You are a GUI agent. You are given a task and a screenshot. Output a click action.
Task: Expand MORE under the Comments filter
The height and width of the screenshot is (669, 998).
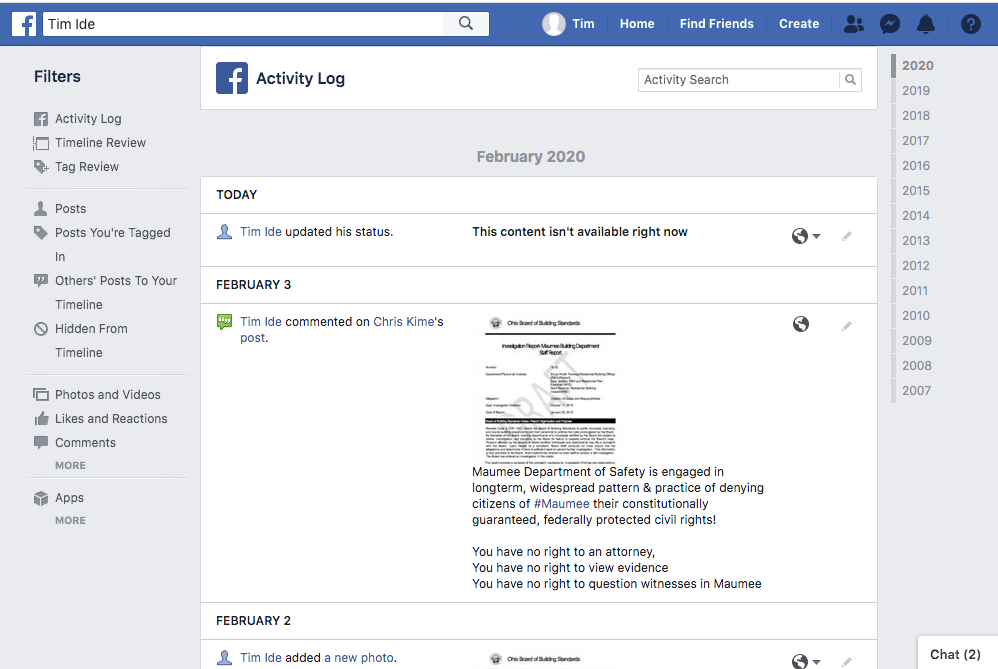(x=70, y=466)
